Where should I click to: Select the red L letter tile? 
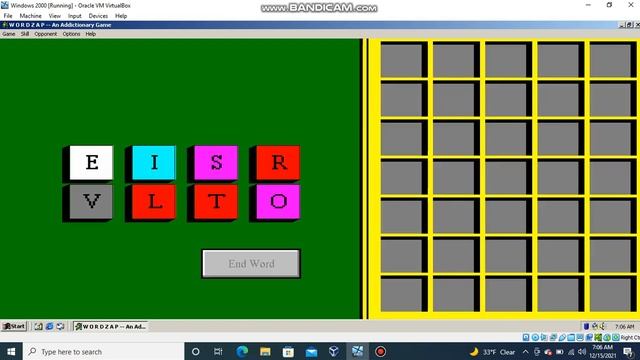[x=154, y=202]
